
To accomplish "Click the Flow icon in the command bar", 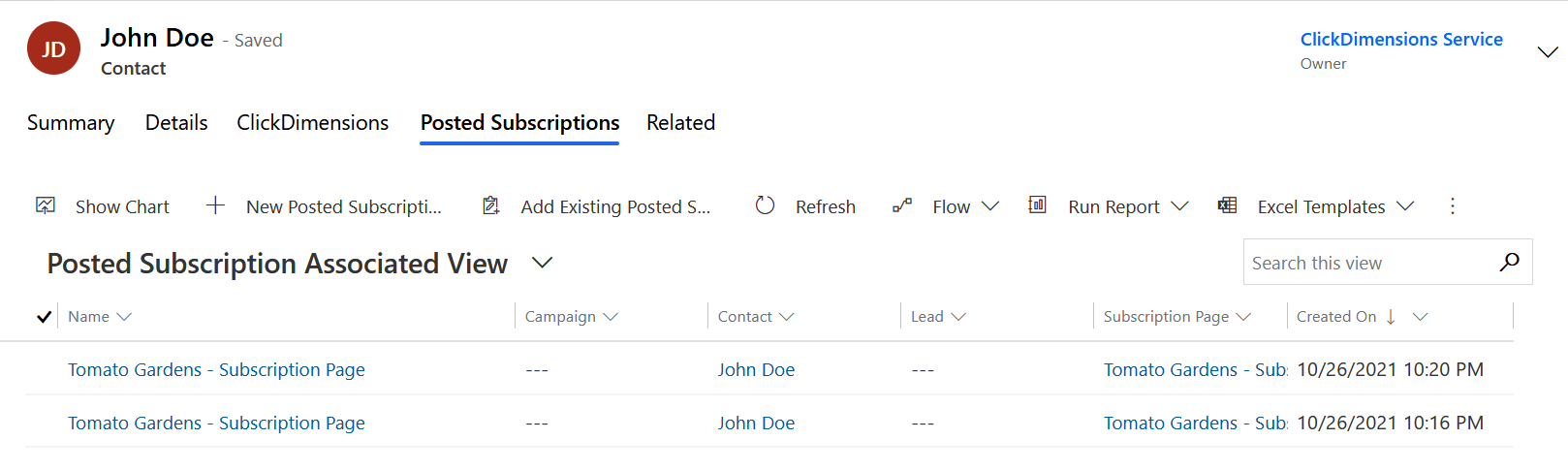I will (x=902, y=205).
